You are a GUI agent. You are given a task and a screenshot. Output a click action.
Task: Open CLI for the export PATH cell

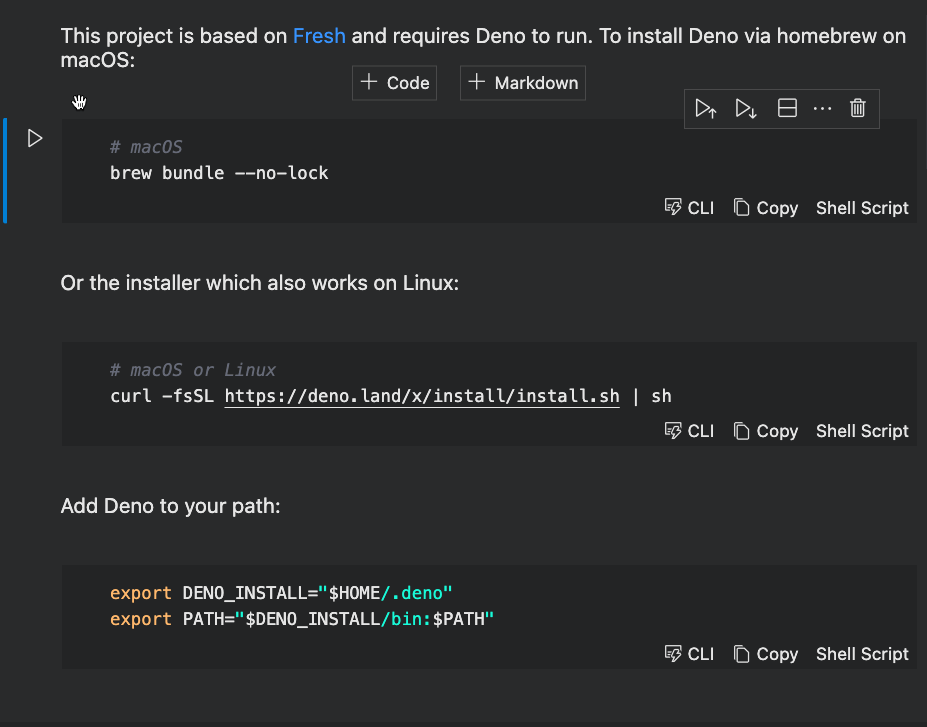689,653
